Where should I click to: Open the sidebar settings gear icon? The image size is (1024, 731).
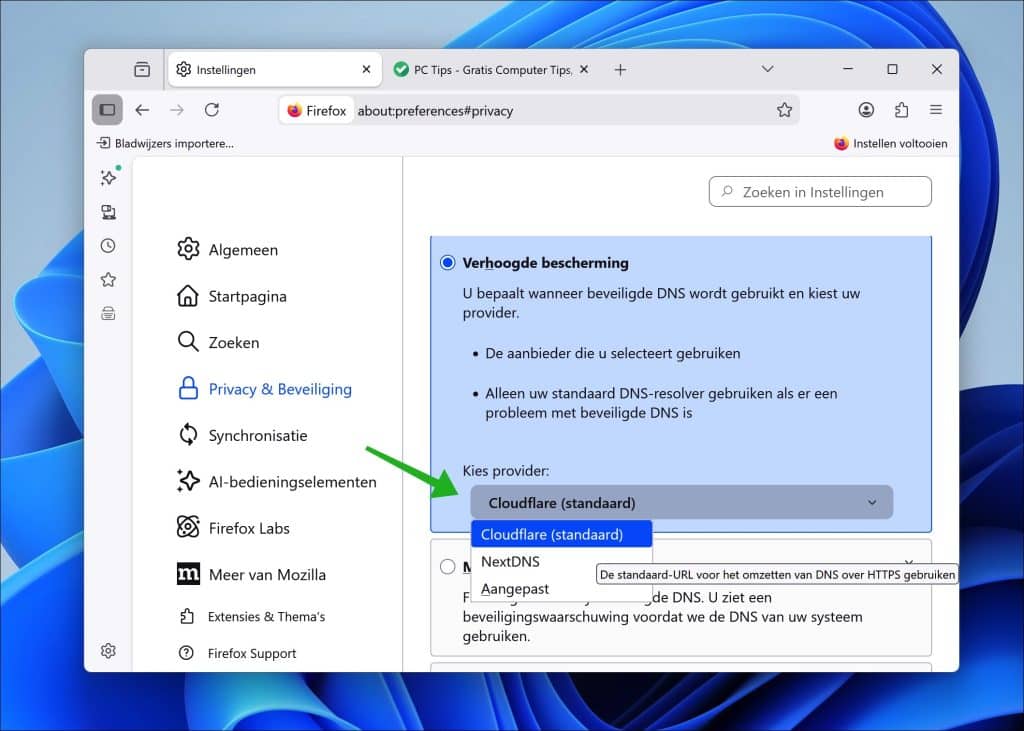click(x=107, y=650)
